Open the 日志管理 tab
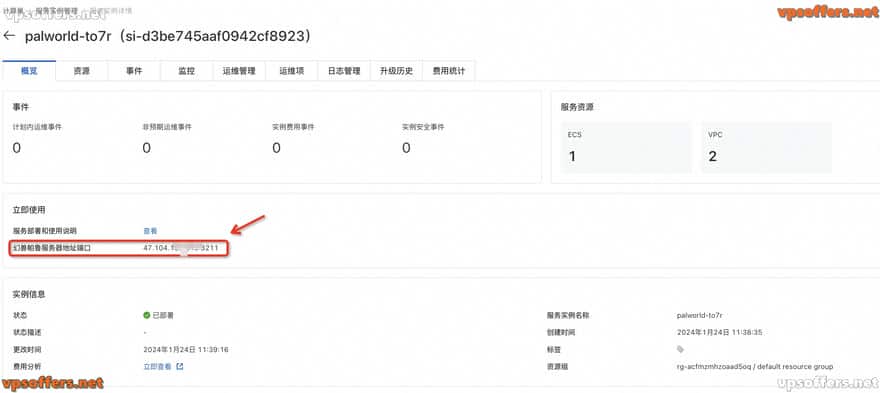The height and width of the screenshot is (393, 880). tap(344, 71)
